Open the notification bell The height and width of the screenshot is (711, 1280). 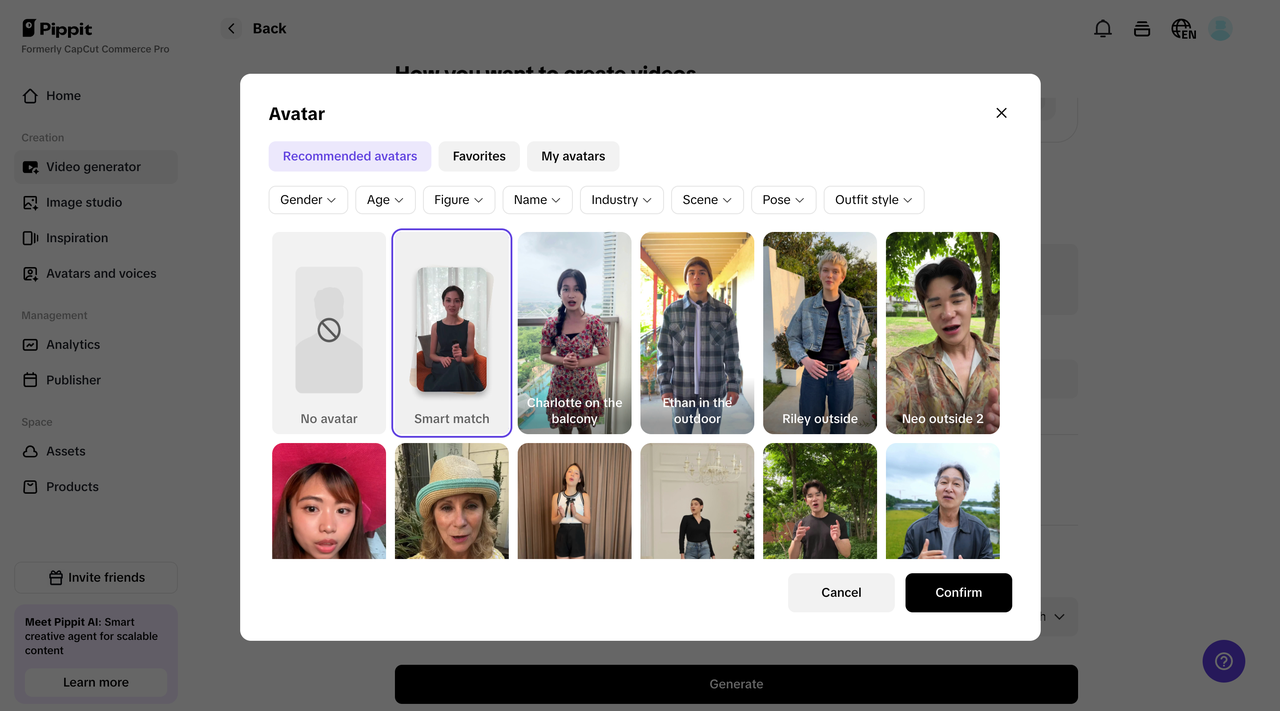pos(1103,28)
